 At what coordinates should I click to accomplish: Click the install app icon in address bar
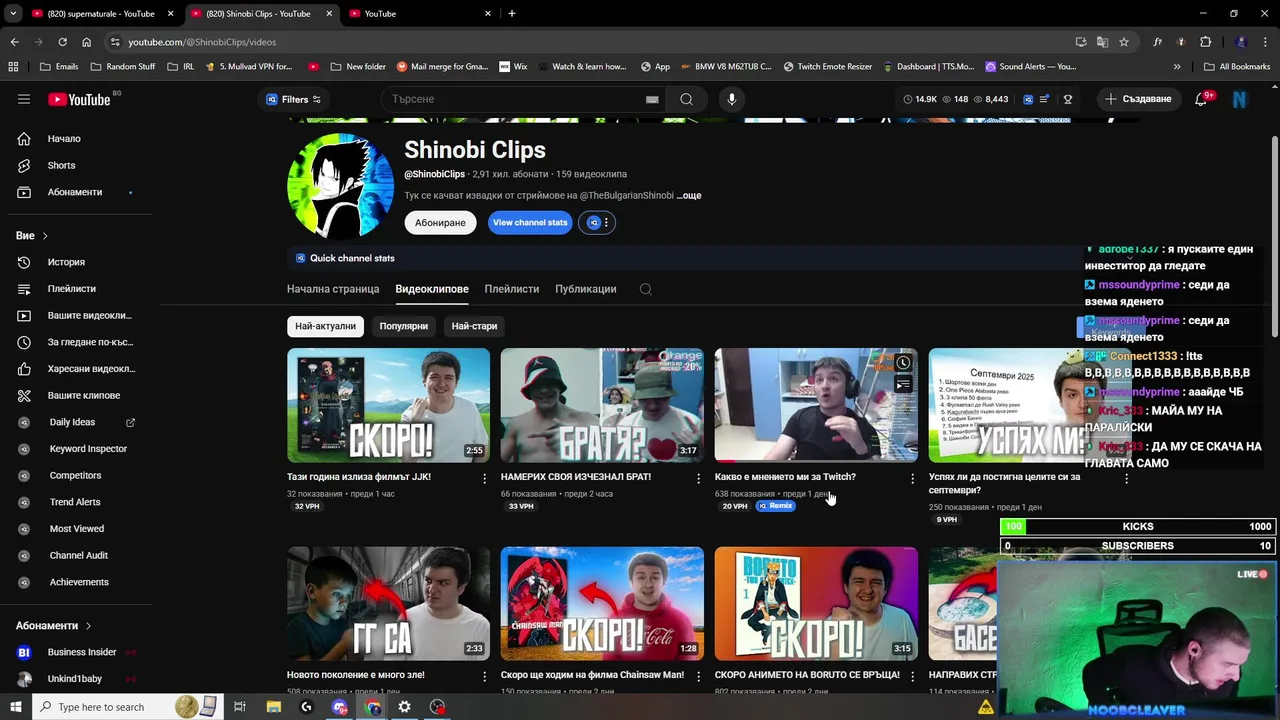[x=1081, y=42]
